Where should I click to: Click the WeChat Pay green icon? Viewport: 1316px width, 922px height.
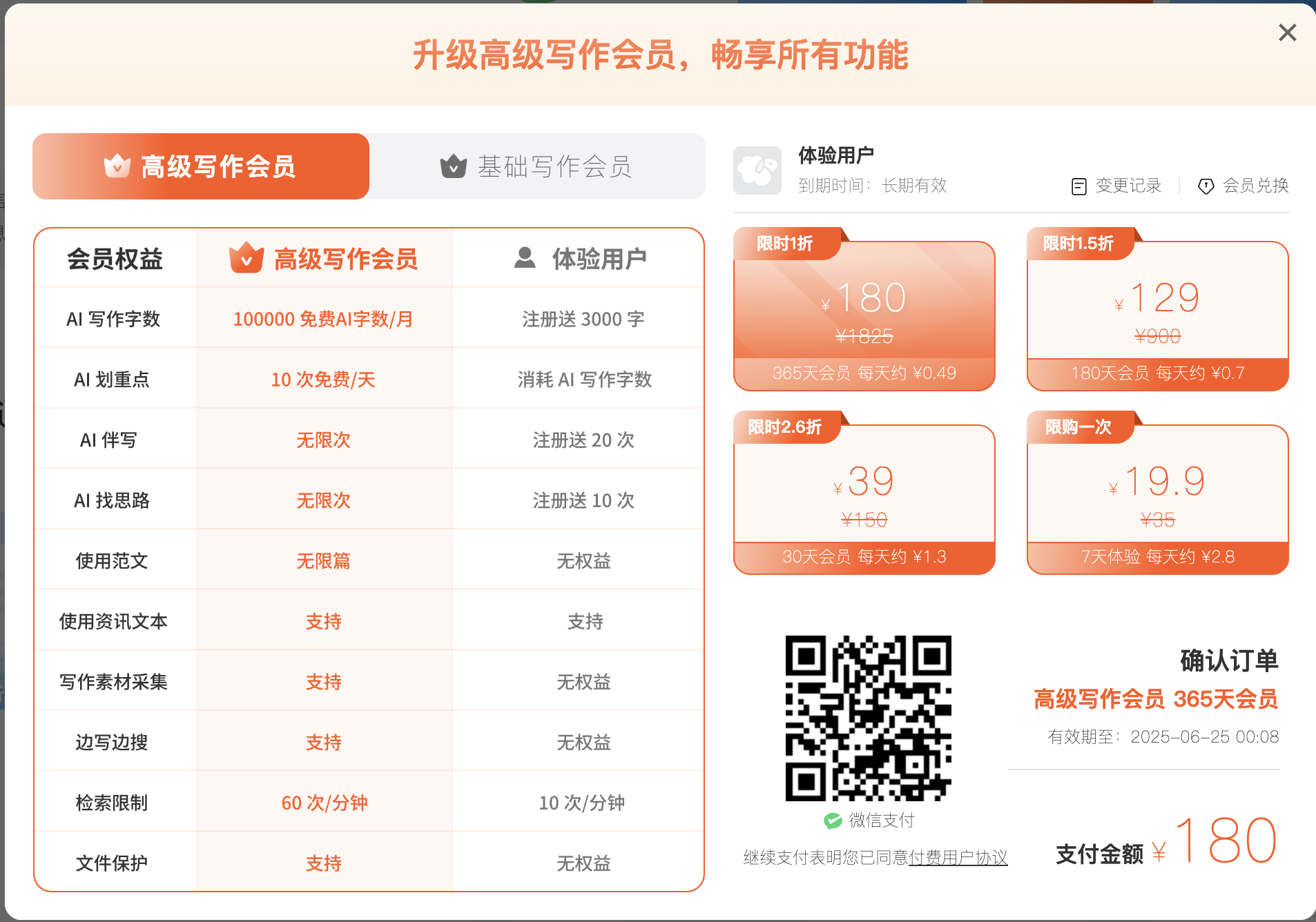click(832, 821)
